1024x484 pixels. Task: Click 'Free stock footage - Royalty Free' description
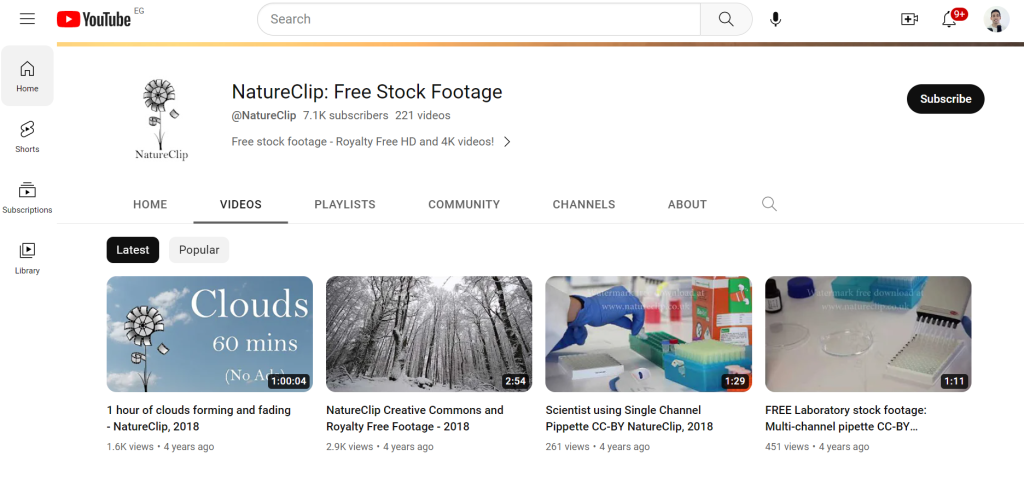pos(363,142)
